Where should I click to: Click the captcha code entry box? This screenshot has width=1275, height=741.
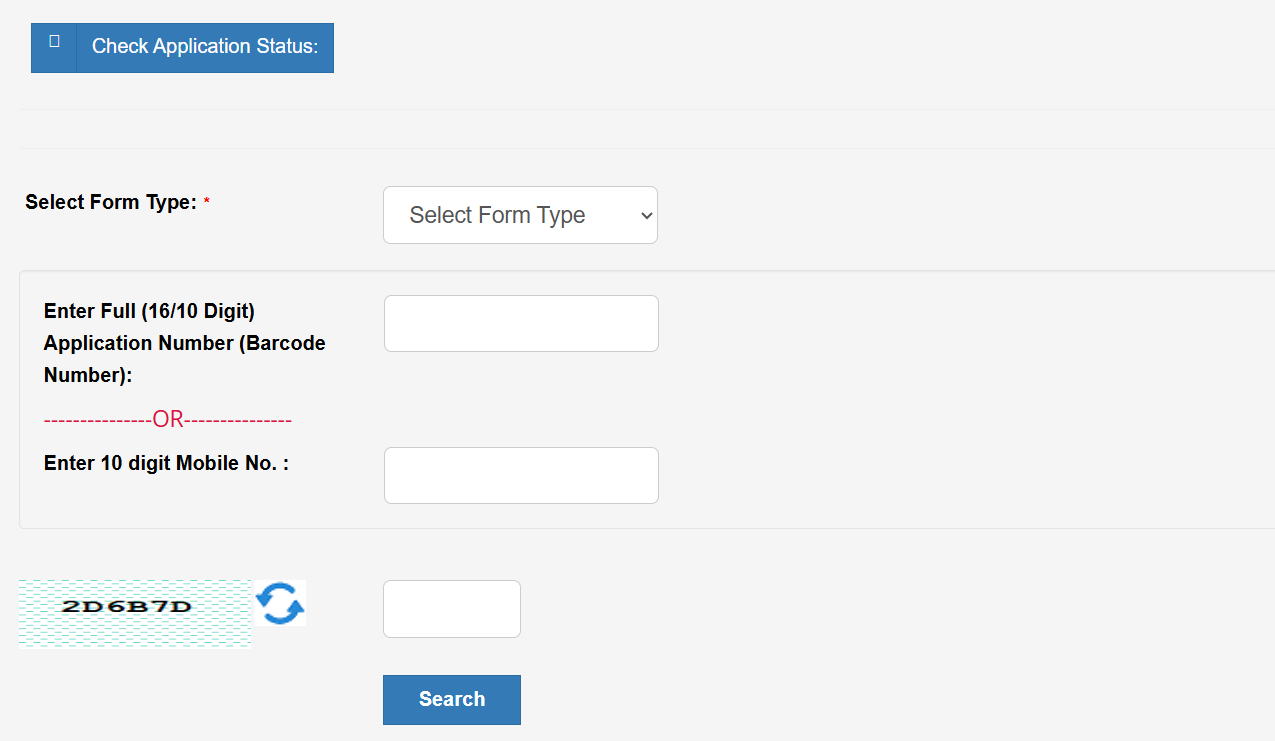point(452,608)
